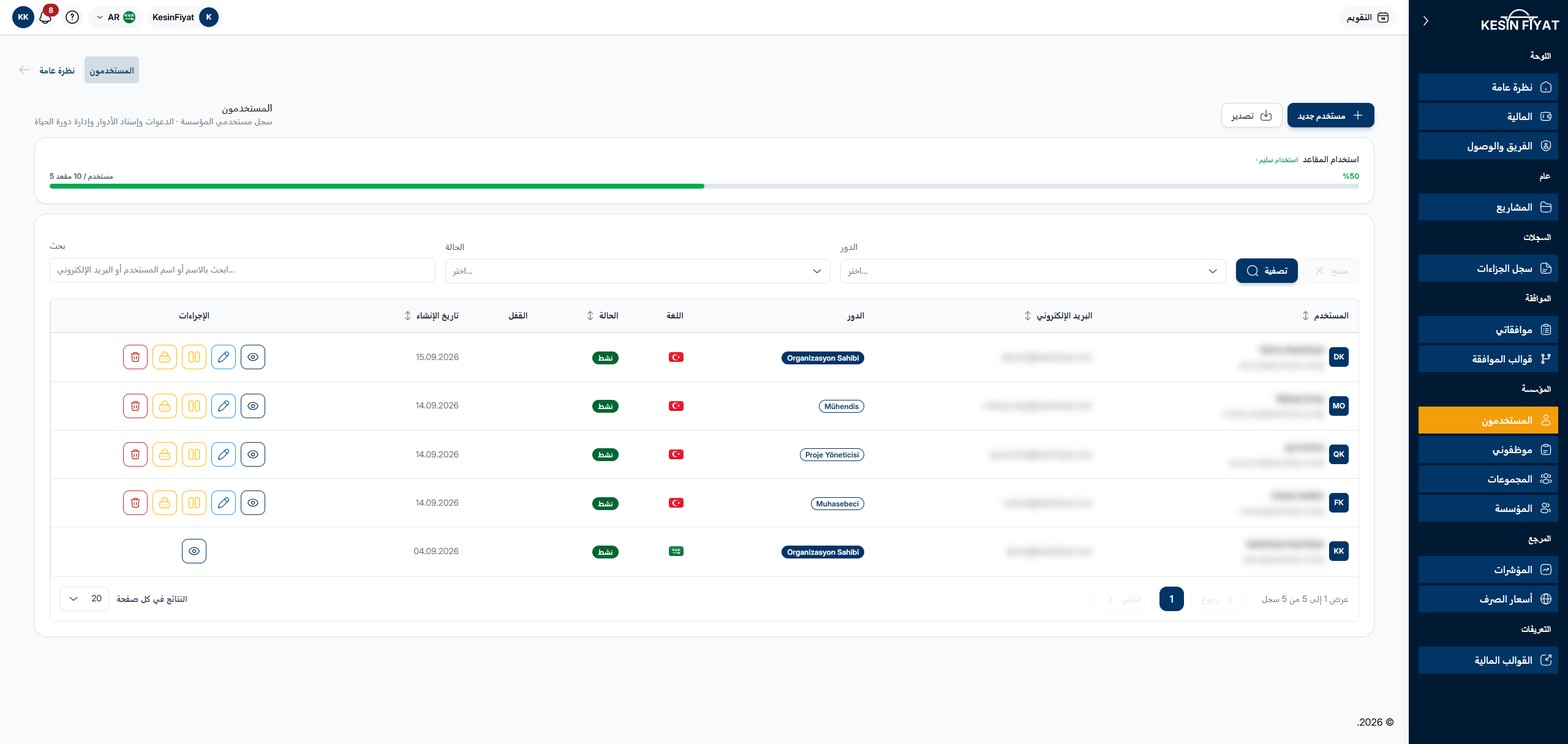Click the lock icon in the FK row

pyautogui.click(x=165, y=503)
